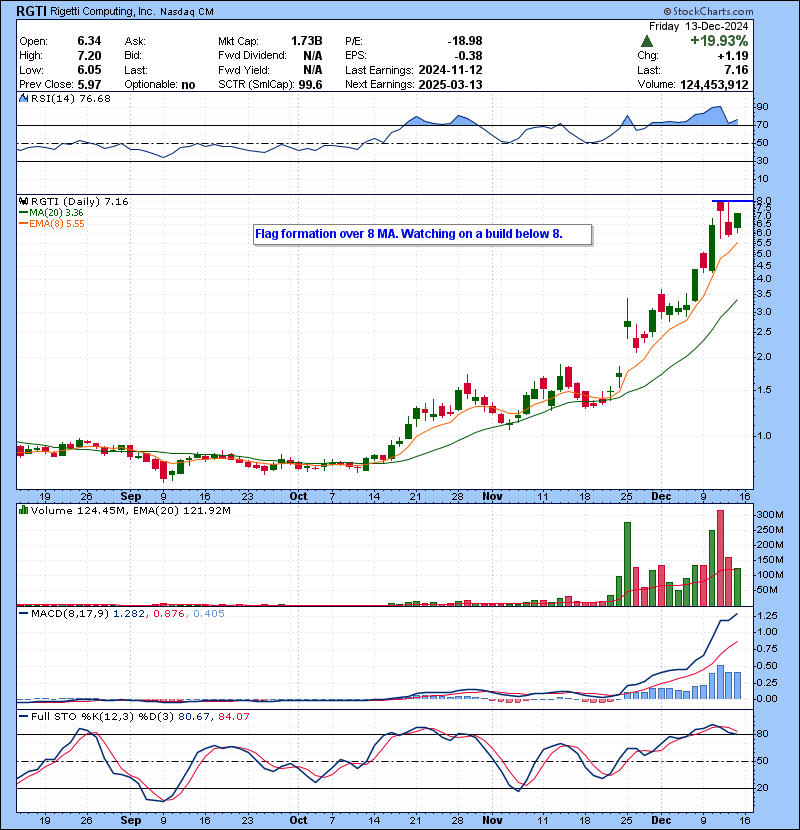Click the RGTI ticker symbol in header
This screenshot has width=800, height=830.
point(32,11)
